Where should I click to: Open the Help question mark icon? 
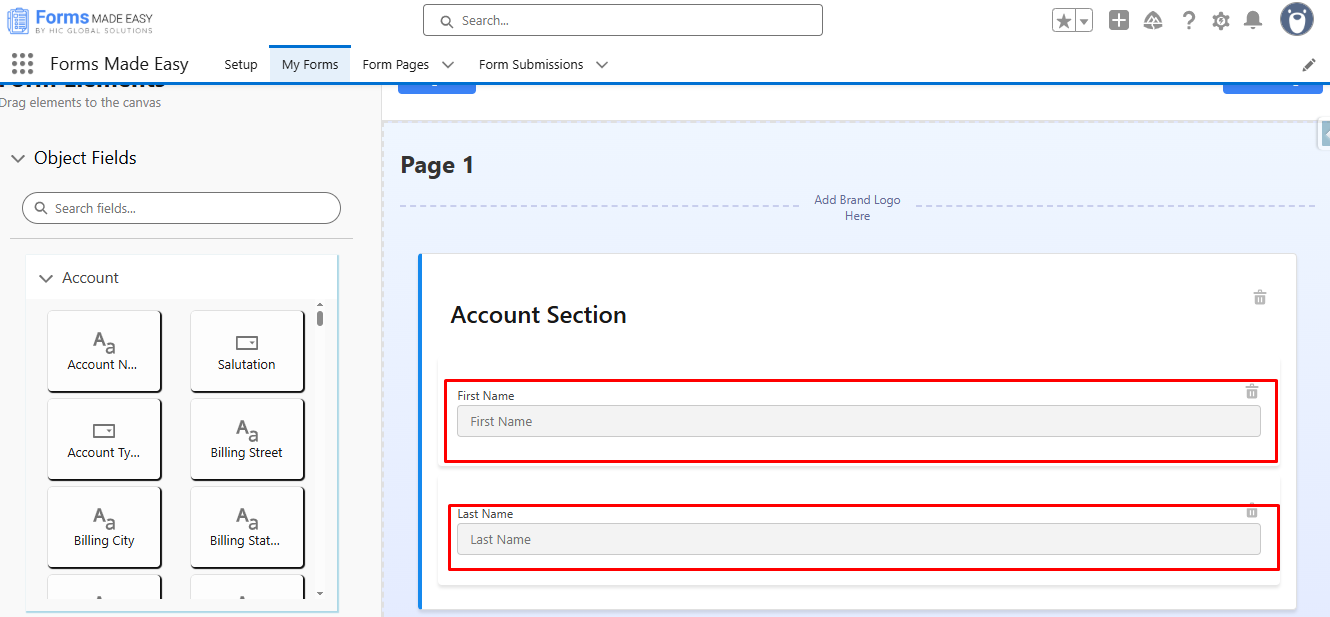pos(1188,21)
